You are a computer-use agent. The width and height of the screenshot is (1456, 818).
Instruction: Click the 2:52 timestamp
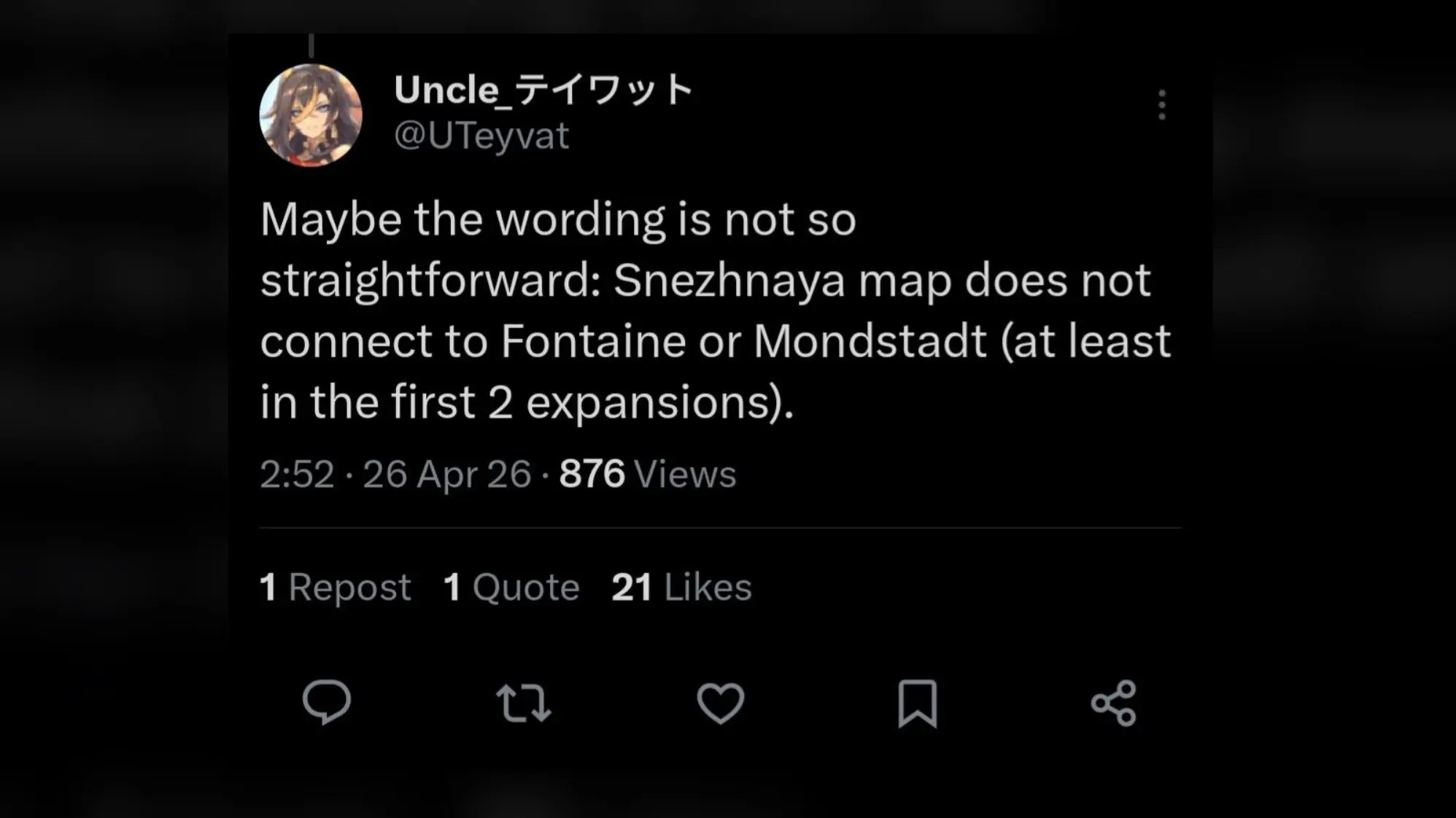tap(297, 475)
